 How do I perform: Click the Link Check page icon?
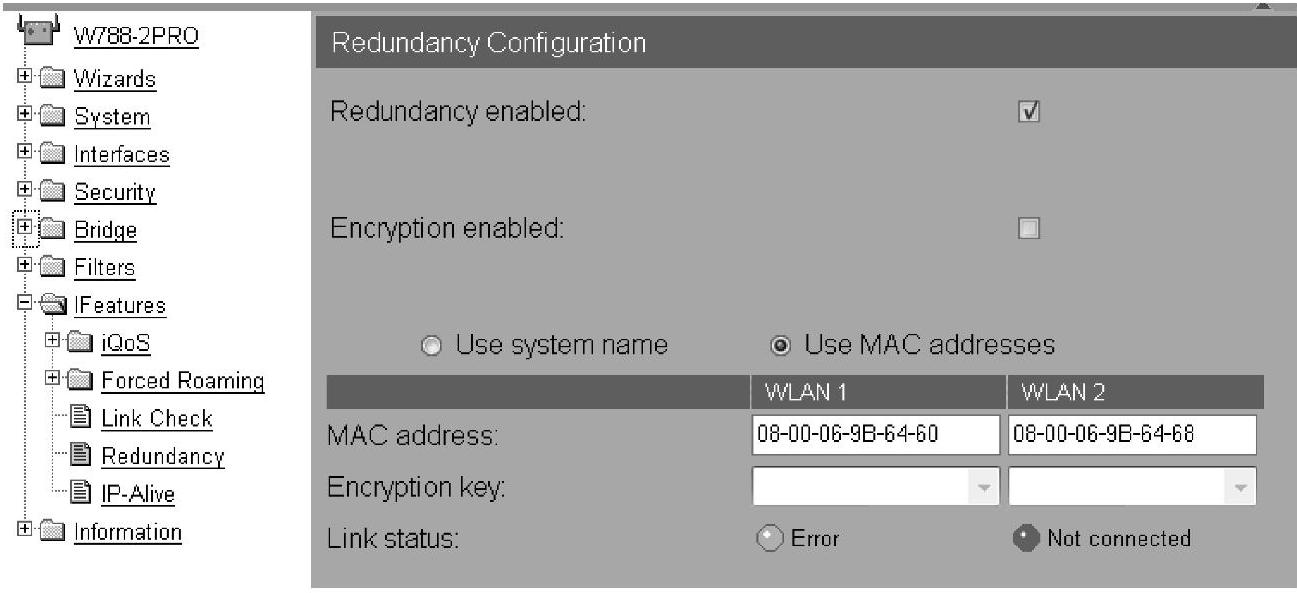point(82,418)
